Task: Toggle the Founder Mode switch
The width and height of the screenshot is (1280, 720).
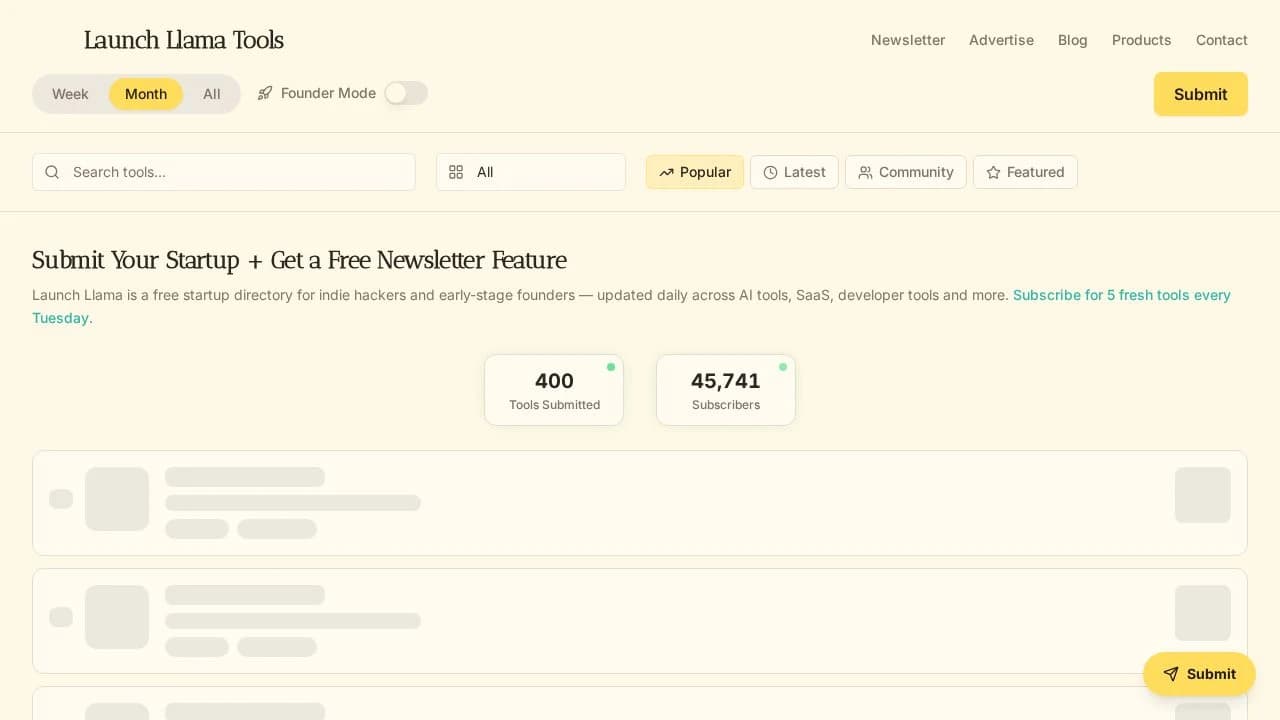Action: (x=406, y=93)
